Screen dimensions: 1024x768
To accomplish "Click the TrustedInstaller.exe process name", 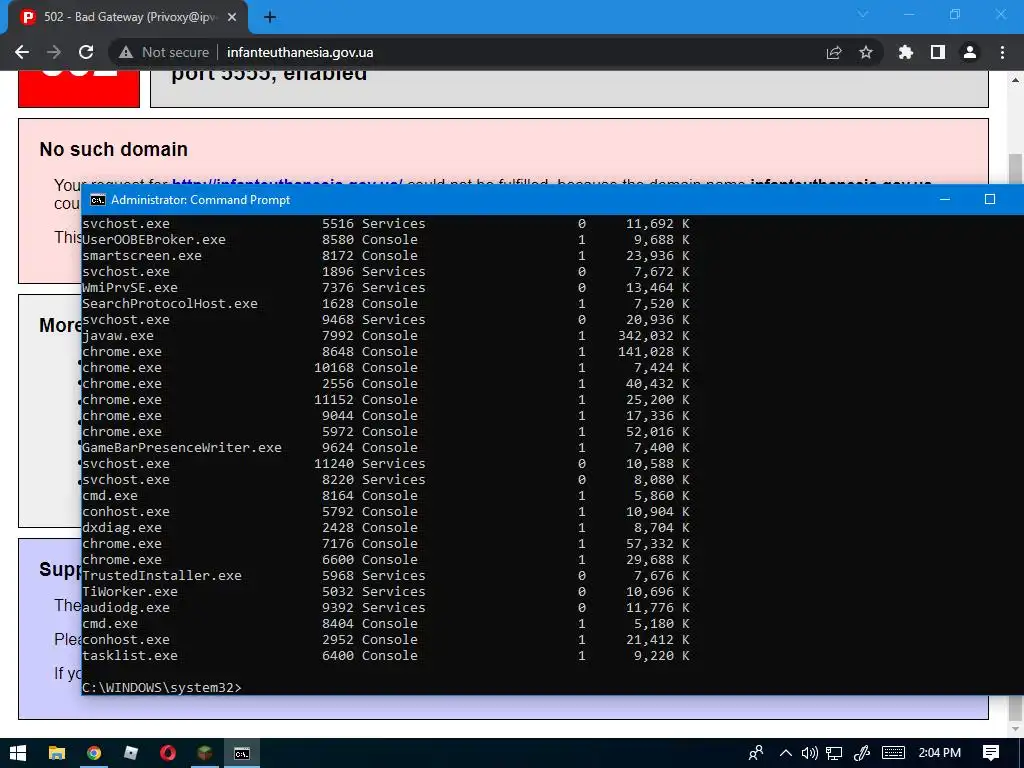I will 162,575.
